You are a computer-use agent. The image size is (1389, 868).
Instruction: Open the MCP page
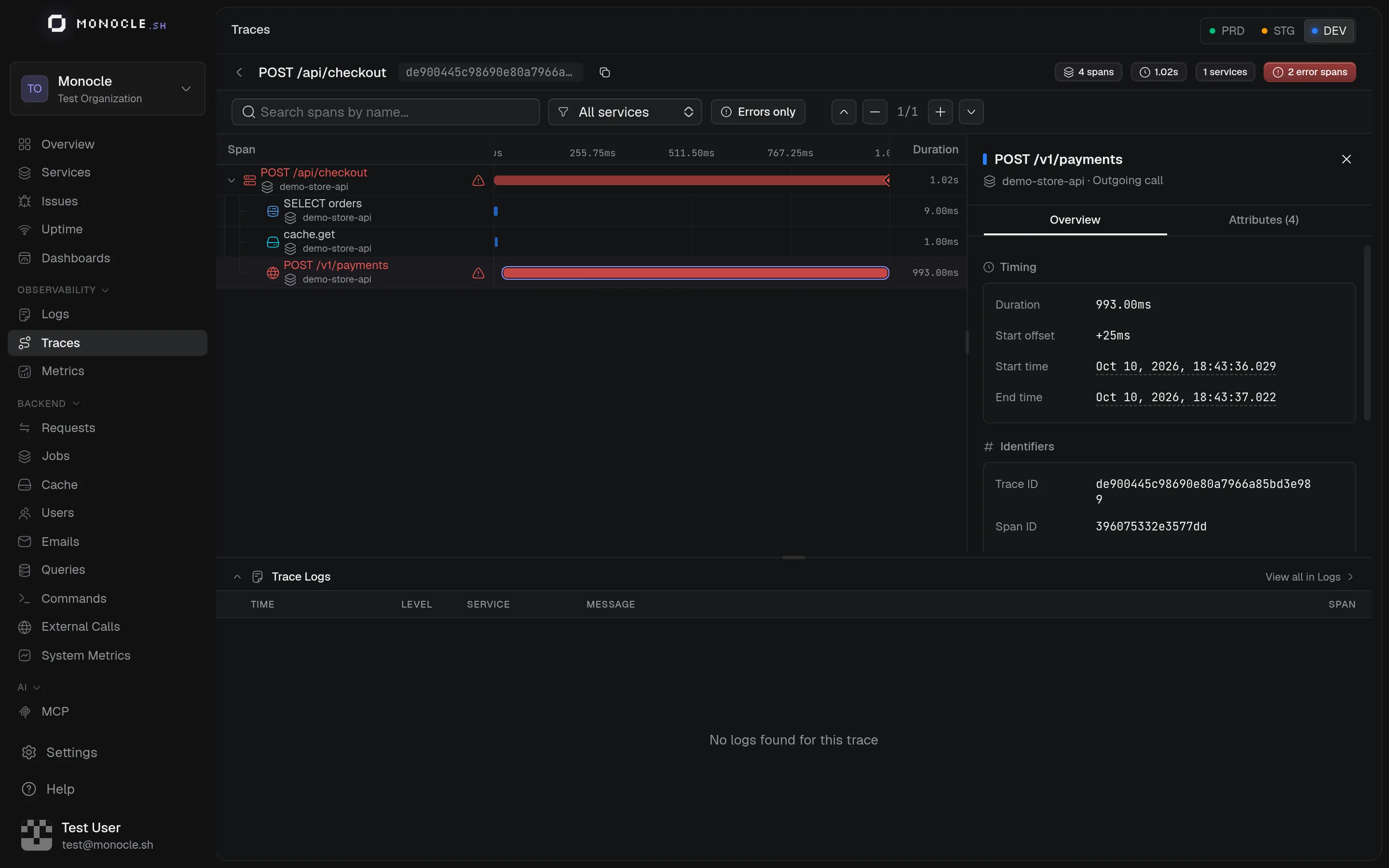(108, 711)
